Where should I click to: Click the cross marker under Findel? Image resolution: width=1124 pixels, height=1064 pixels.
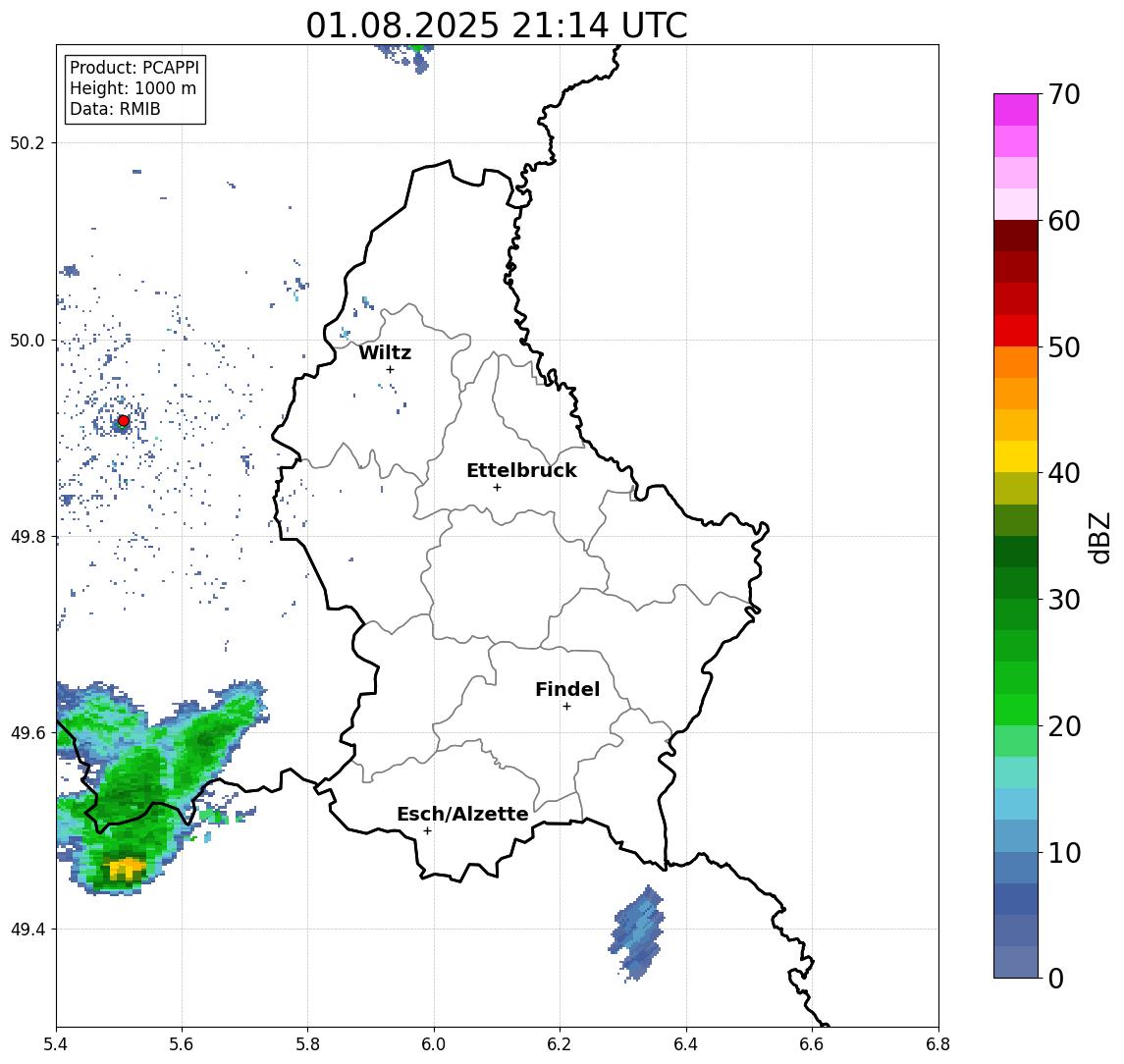click(x=566, y=707)
